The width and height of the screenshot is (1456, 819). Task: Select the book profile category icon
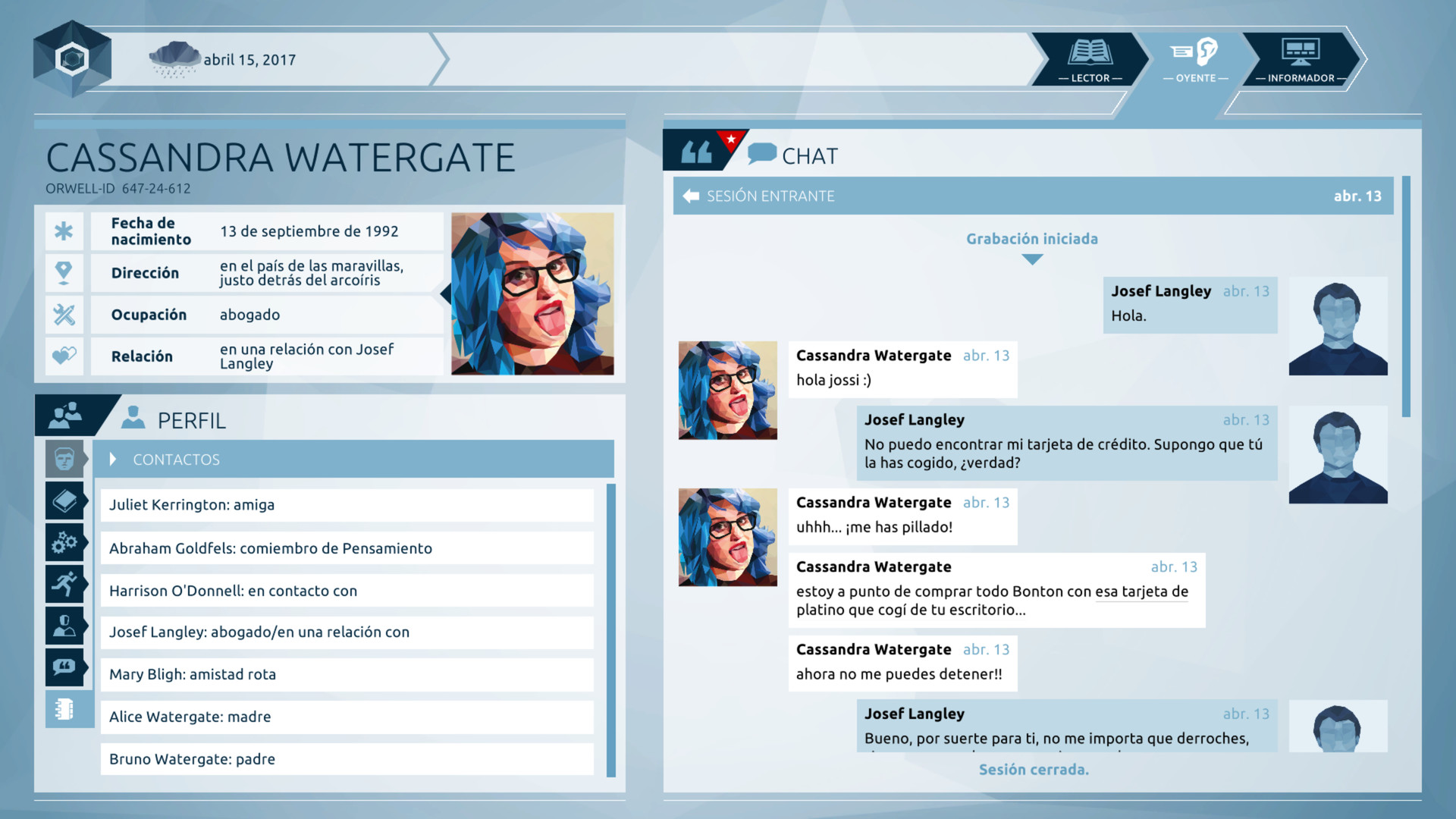pyautogui.click(x=64, y=500)
